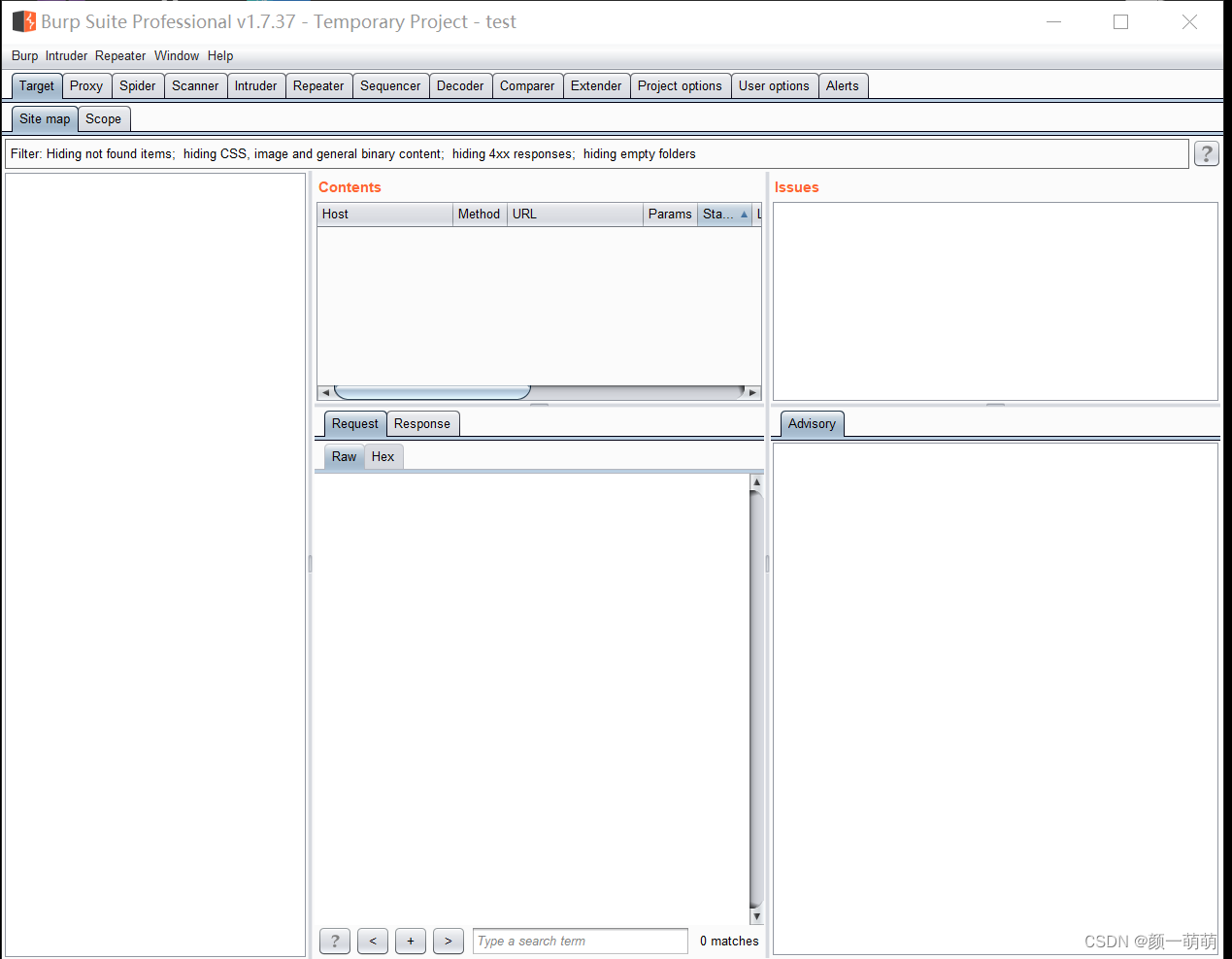Switch to the Hex view tab
The width and height of the screenshot is (1232, 959).
(x=383, y=456)
